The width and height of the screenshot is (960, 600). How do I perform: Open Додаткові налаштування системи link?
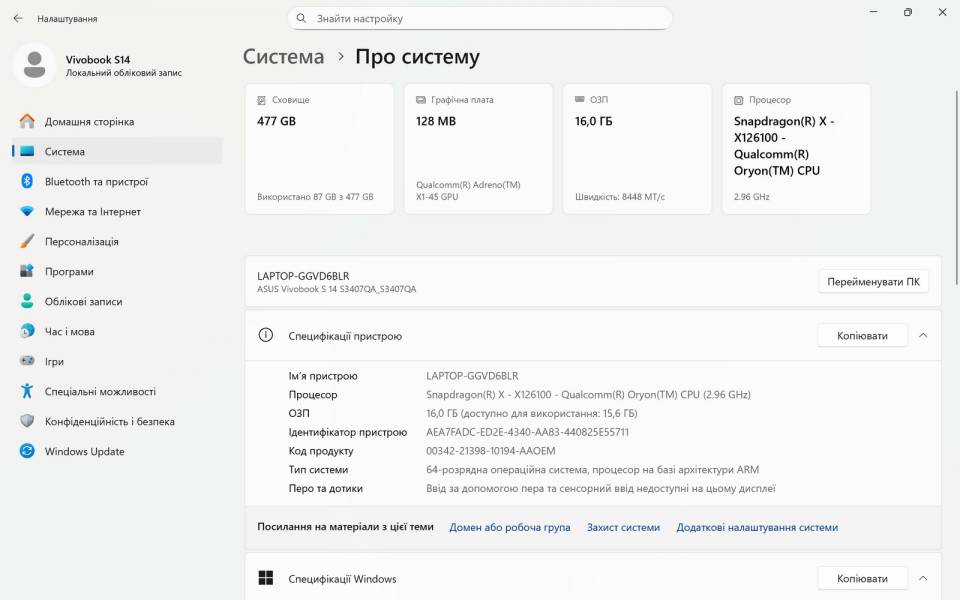(757, 526)
